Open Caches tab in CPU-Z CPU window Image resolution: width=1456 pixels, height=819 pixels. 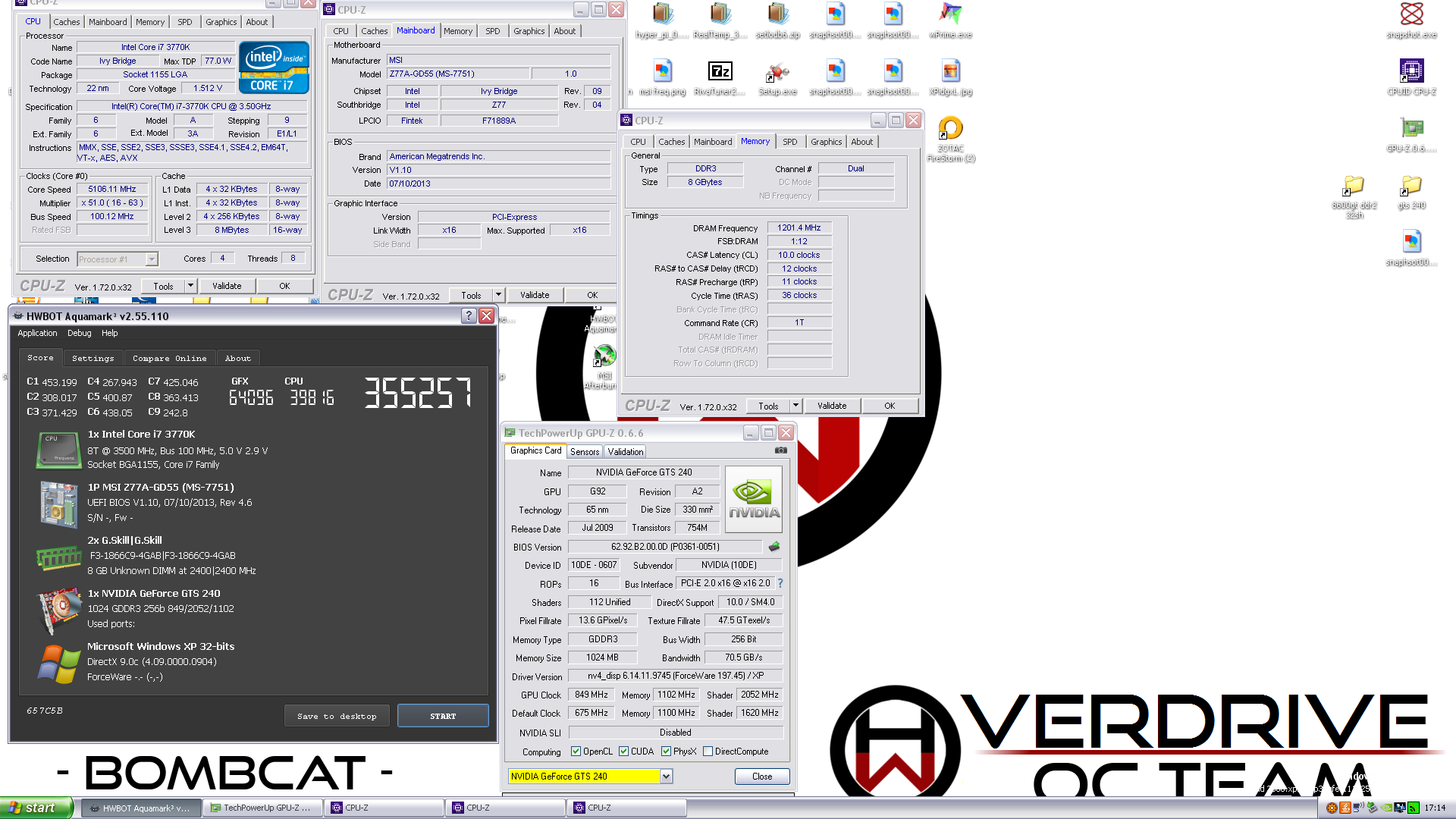[x=66, y=22]
